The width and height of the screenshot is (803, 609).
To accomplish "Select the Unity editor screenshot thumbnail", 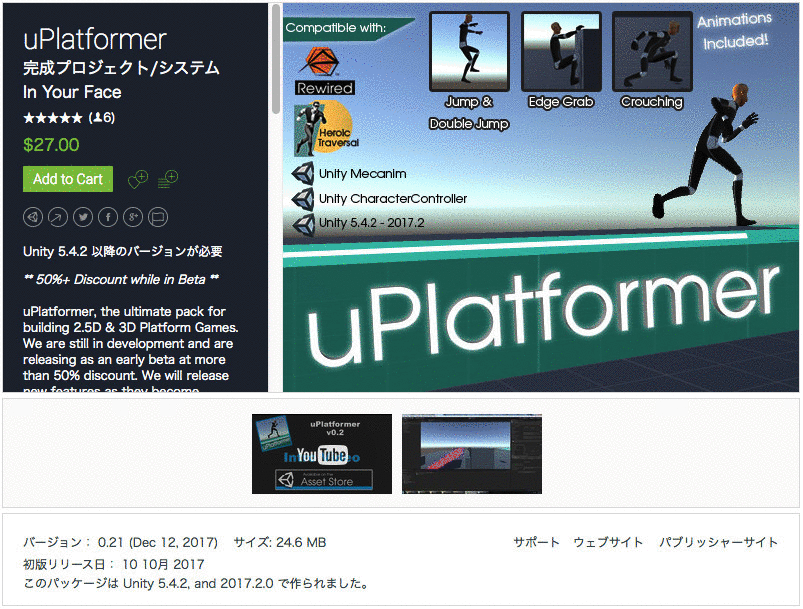I will coord(472,454).
